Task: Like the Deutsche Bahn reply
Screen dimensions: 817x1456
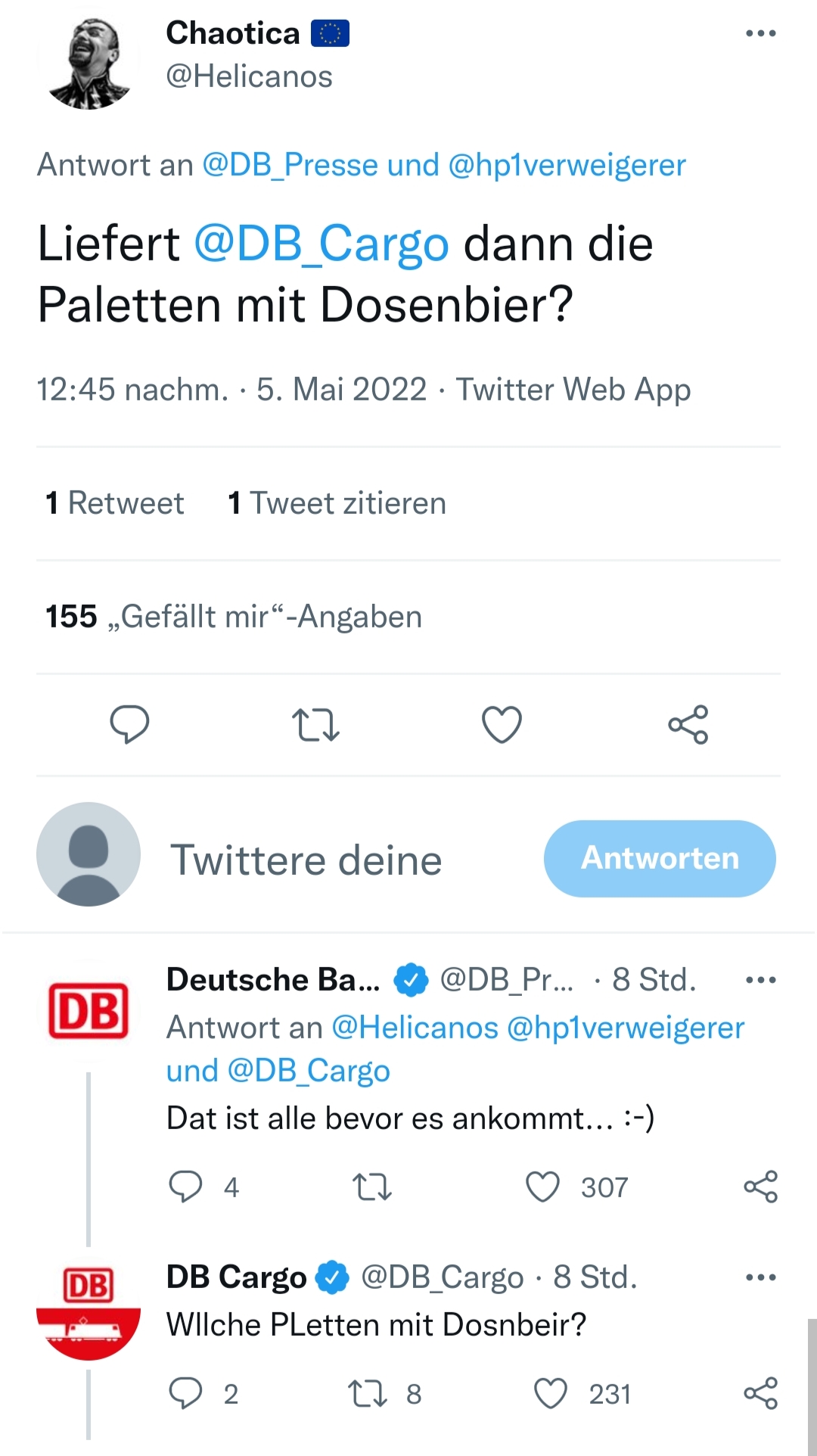Action: [x=542, y=1187]
